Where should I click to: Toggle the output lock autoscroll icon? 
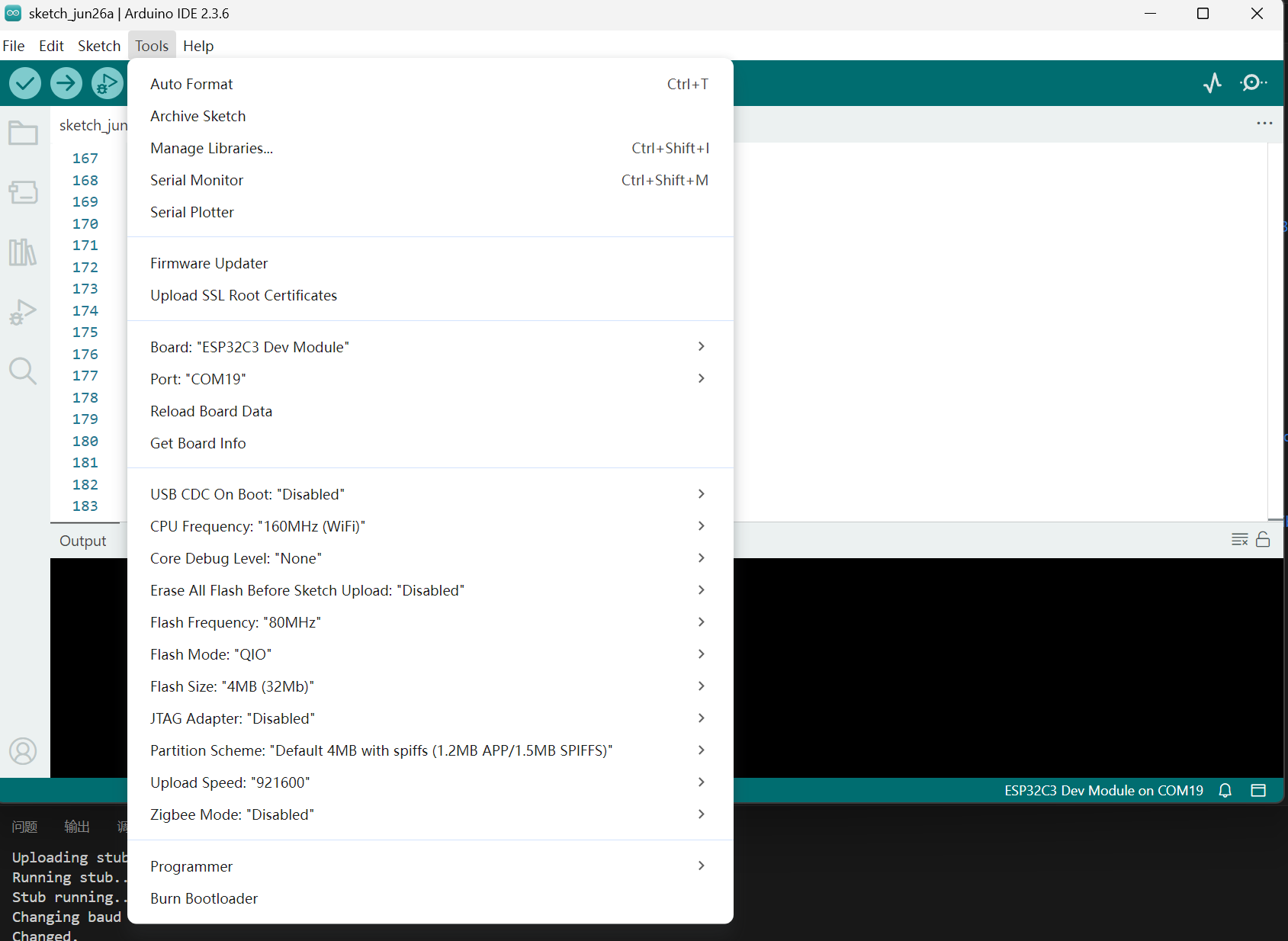(x=1263, y=540)
